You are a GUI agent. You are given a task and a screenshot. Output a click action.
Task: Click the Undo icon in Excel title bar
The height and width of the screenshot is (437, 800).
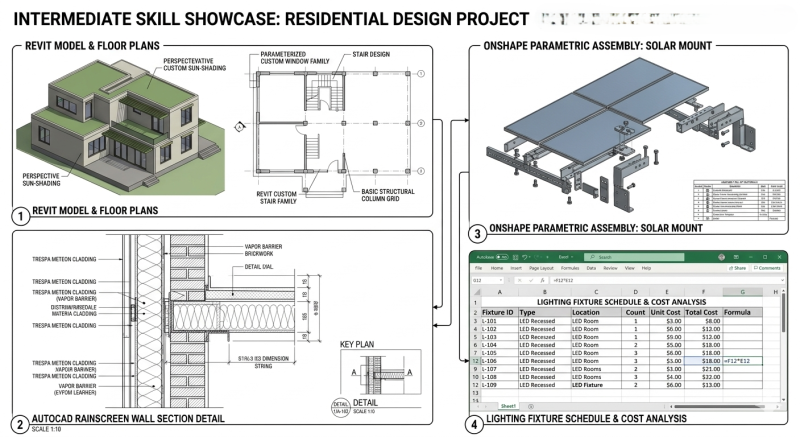[x=523, y=257]
